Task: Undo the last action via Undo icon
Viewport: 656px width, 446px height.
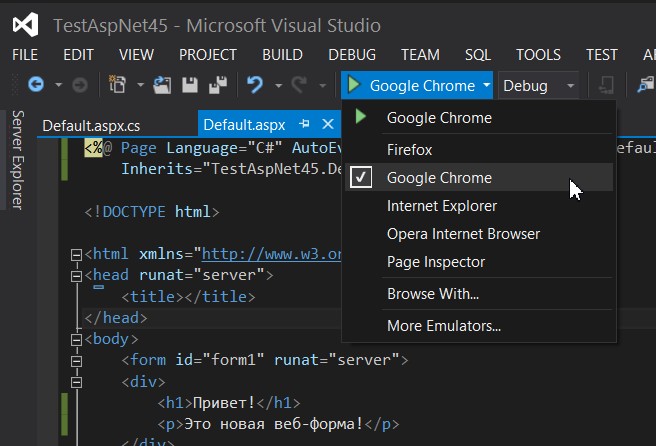Action: tap(255, 85)
